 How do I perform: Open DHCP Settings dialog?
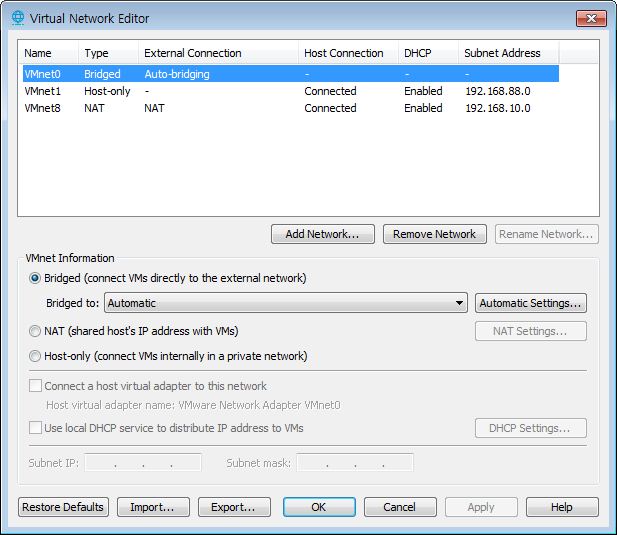click(x=530, y=428)
